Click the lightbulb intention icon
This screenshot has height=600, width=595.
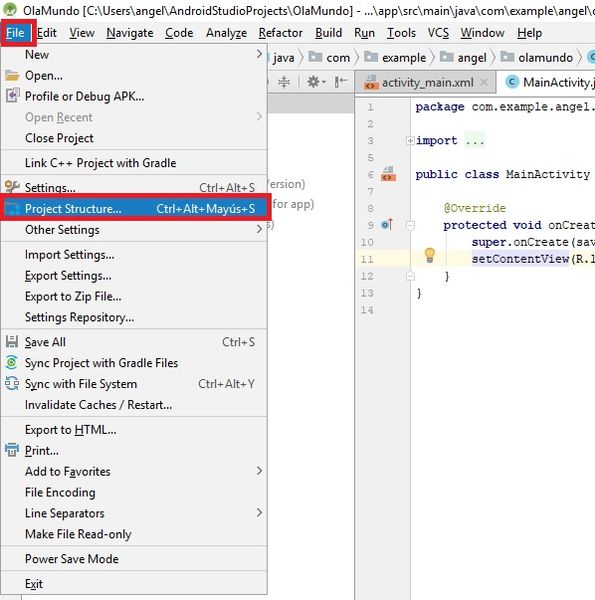click(430, 255)
